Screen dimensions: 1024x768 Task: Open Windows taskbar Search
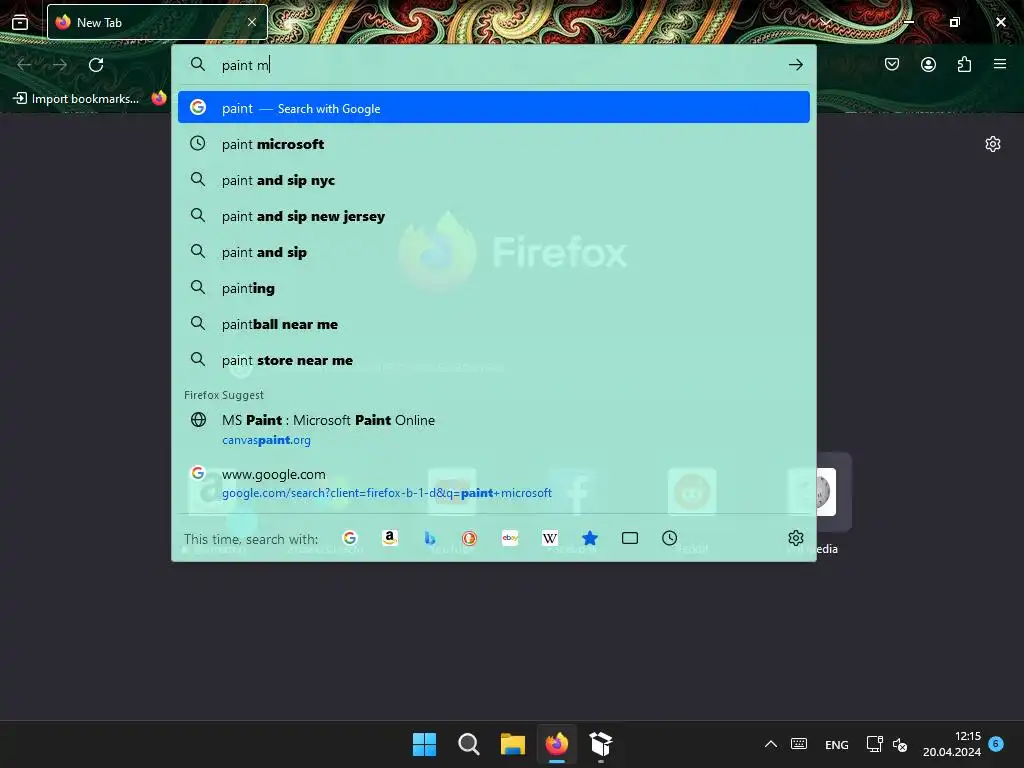tap(468, 744)
